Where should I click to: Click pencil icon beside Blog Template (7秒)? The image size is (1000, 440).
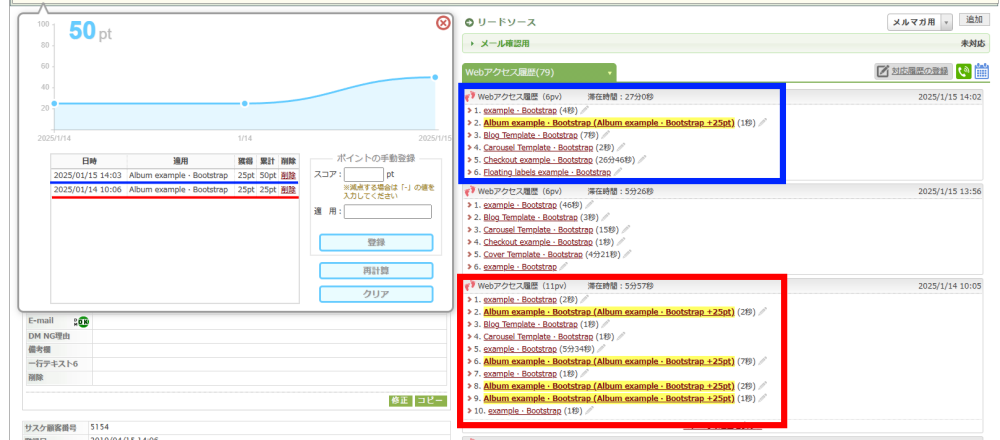click(604, 133)
